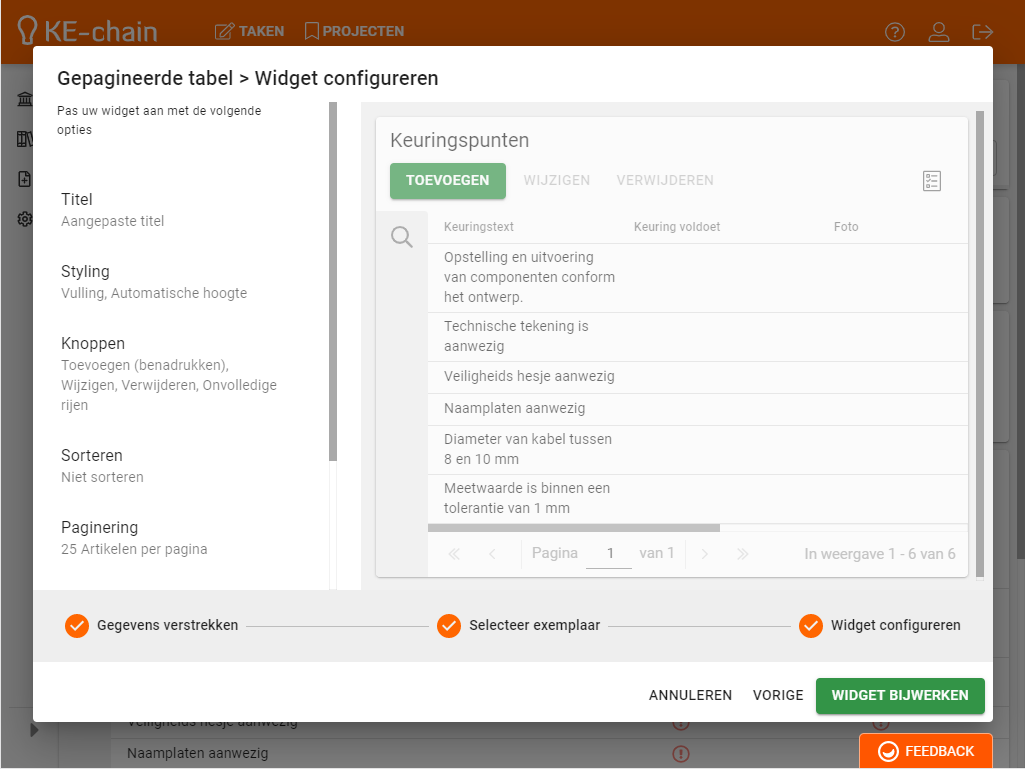1025x769 pixels.
Task: Select the Gegevens verstrekken step
Action: click(153, 625)
